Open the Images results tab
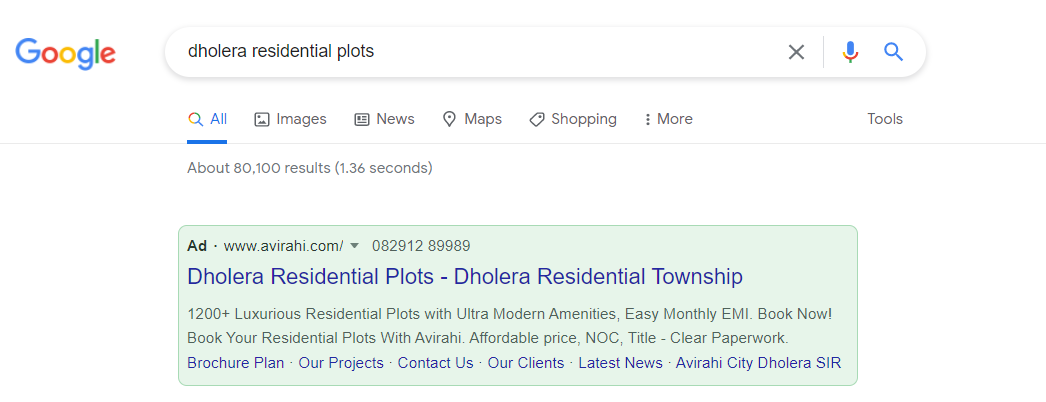This screenshot has height=402, width=1046. 290,119
